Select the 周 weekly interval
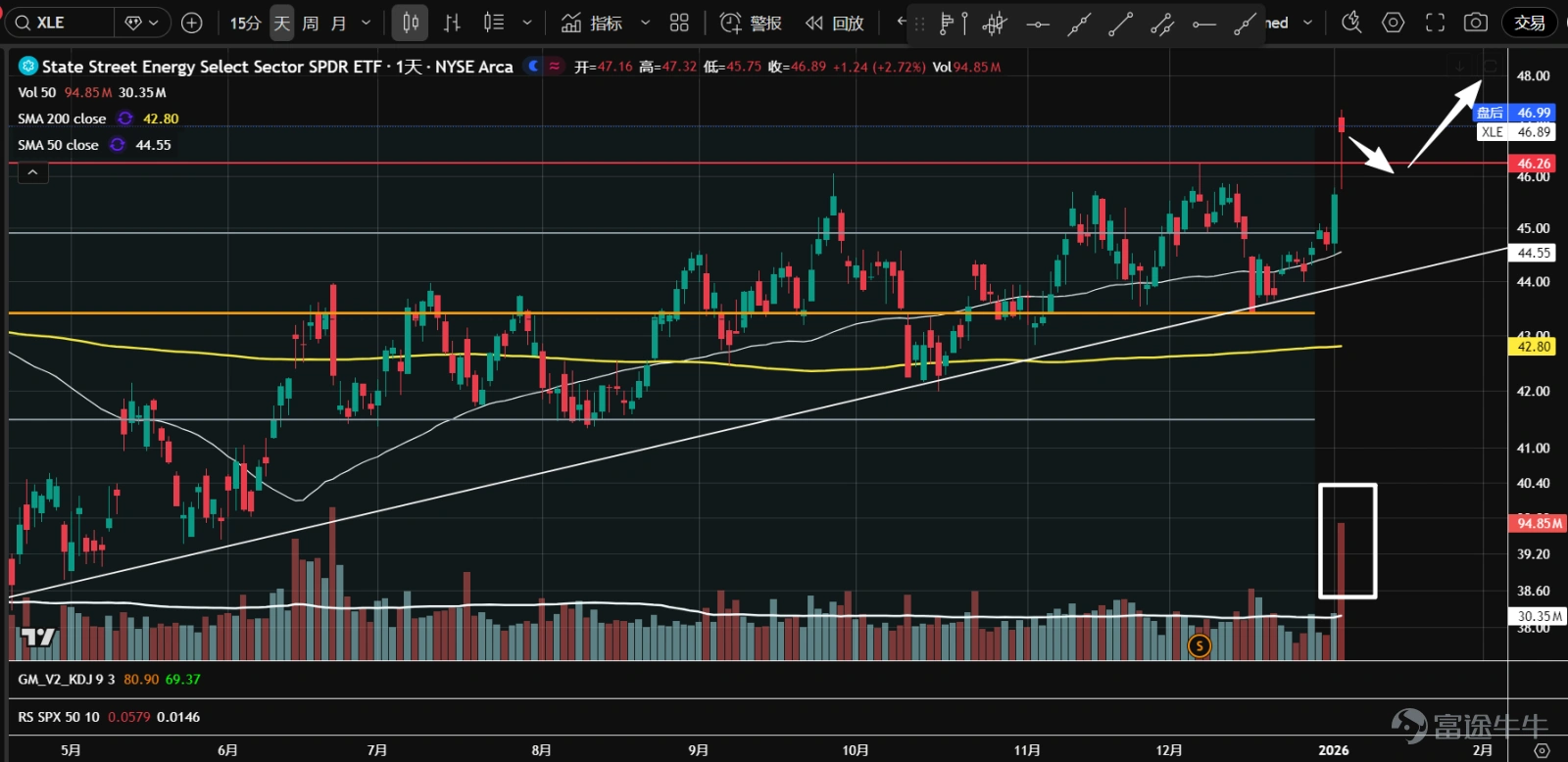Image resolution: width=1568 pixels, height=762 pixels. pyautogui.click(x=310, y=23)
